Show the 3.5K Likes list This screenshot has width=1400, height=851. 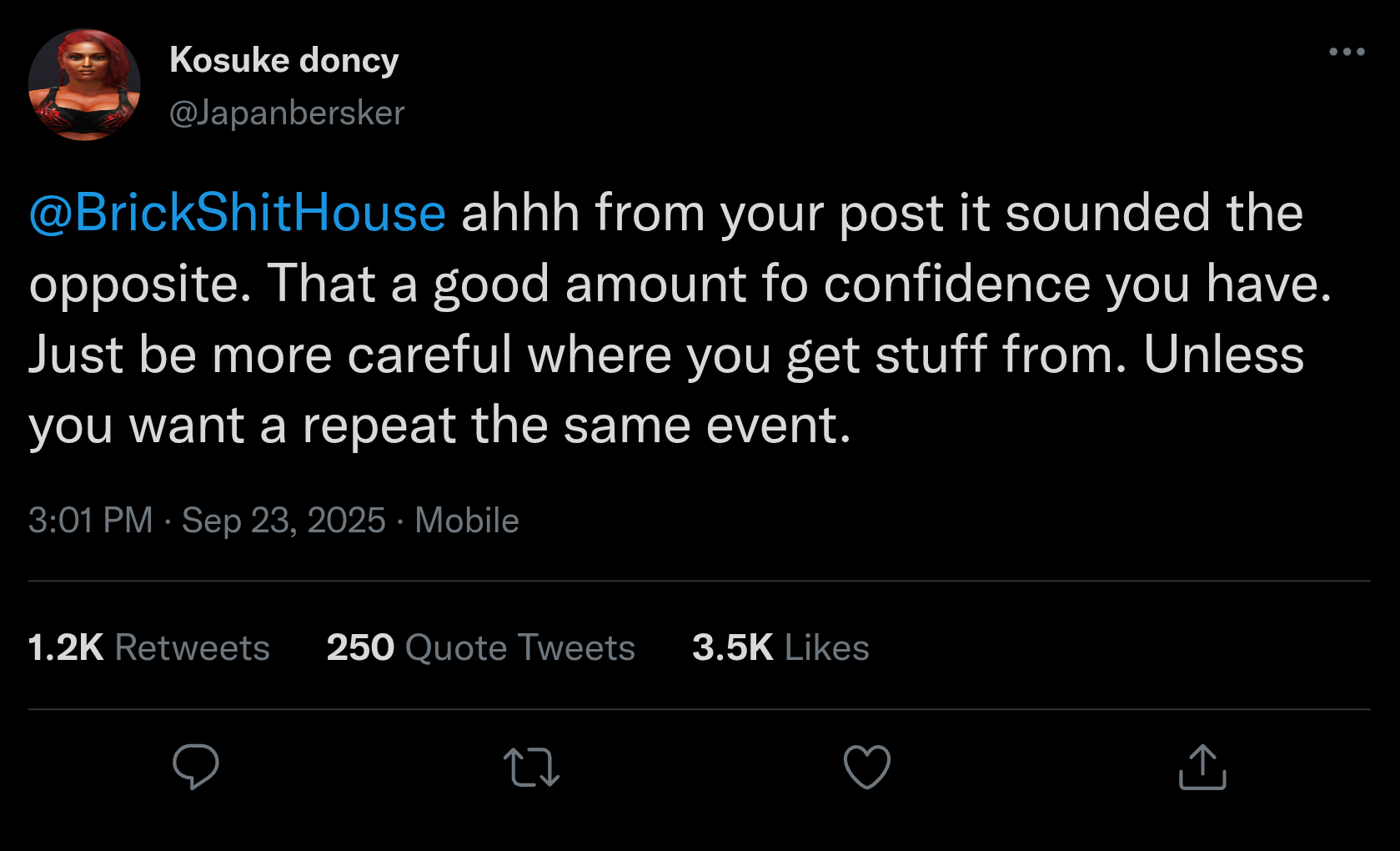(x=780, y=647)
